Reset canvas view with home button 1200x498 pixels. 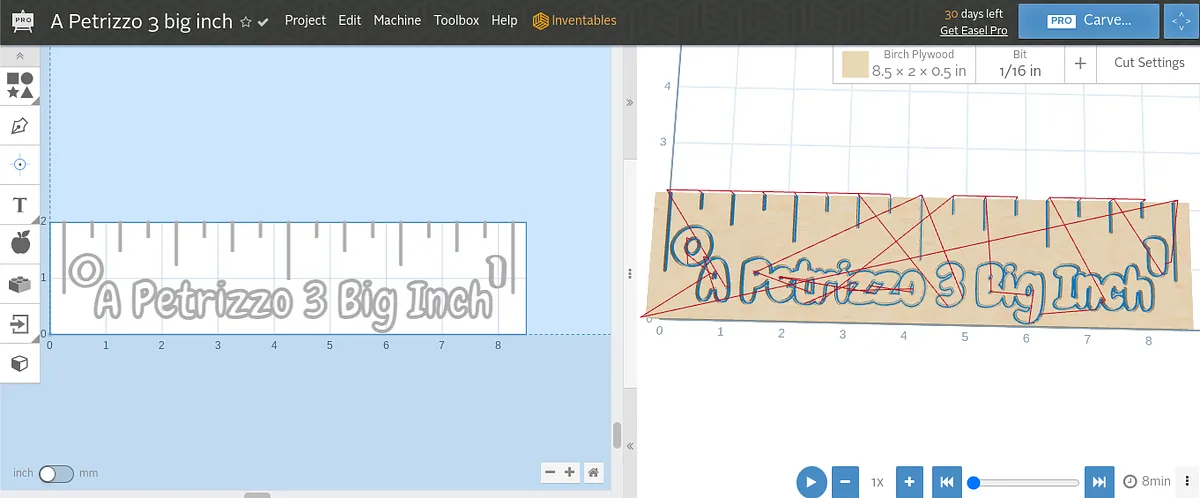click(593, 472)
